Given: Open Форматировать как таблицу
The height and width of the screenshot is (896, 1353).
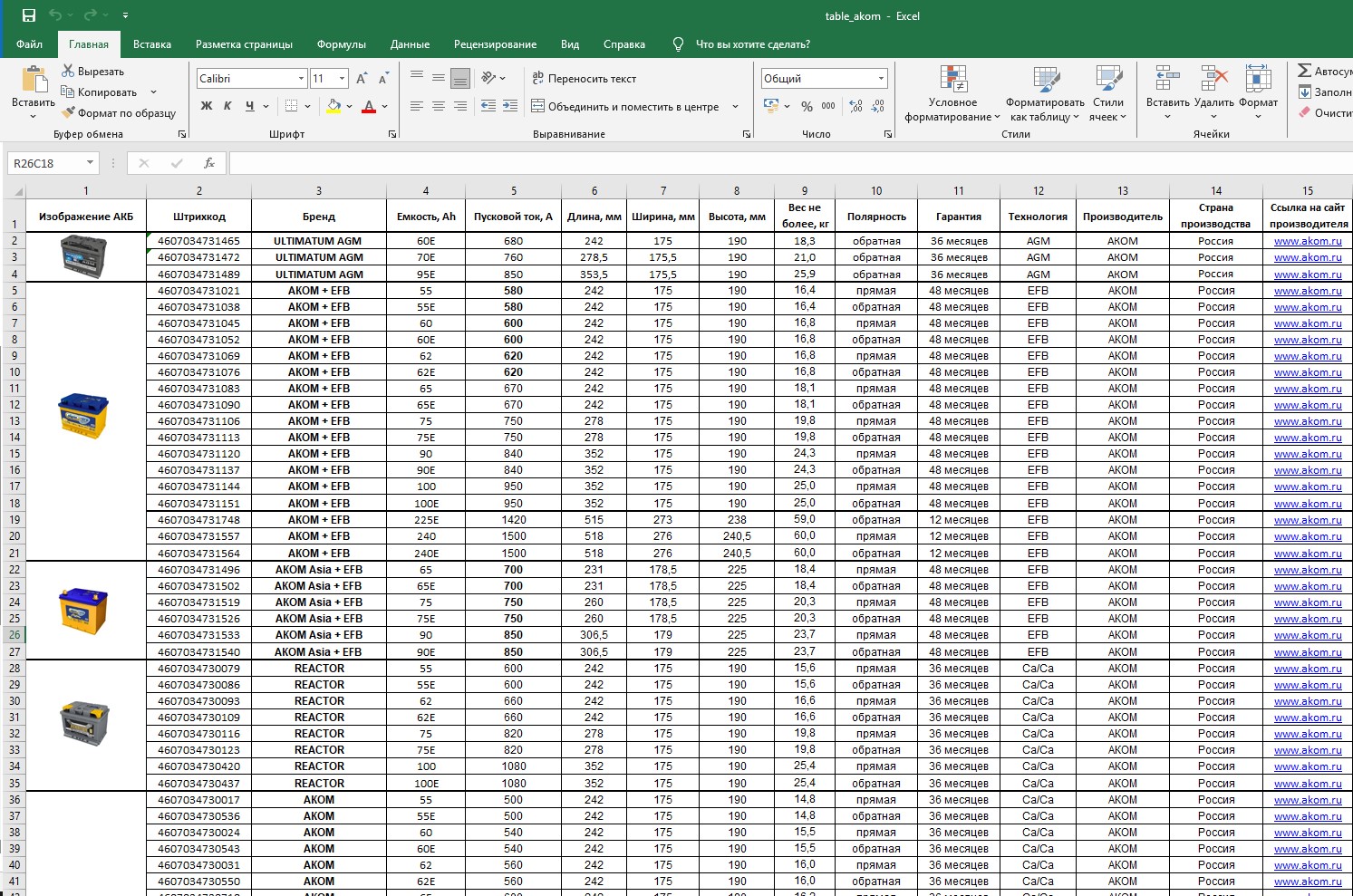Looking at the screenshot, I should point(1045,93).
